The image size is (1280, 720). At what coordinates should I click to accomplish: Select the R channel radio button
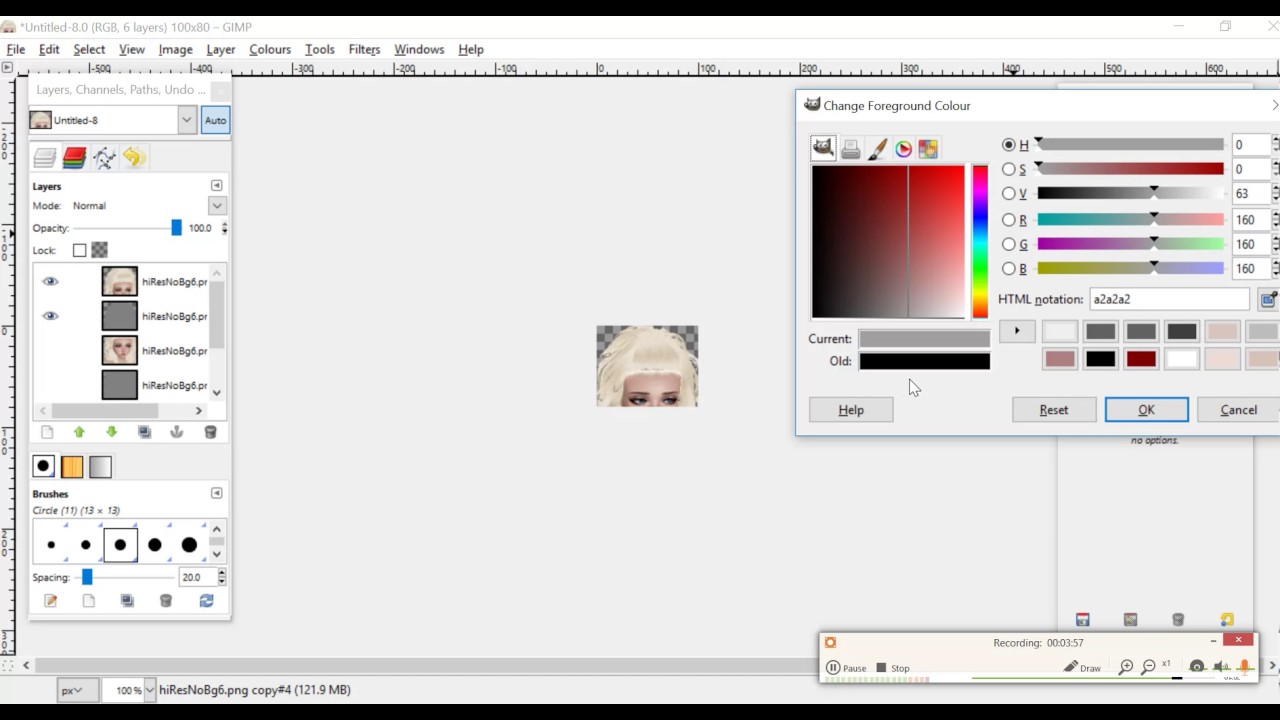pyautogui.click(x=1008, y=219)
